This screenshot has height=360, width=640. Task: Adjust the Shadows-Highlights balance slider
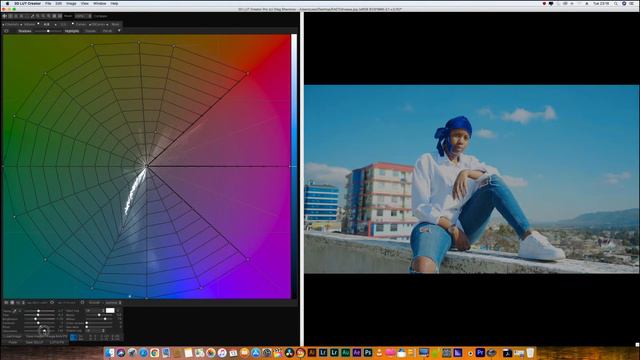click(48, 31)
